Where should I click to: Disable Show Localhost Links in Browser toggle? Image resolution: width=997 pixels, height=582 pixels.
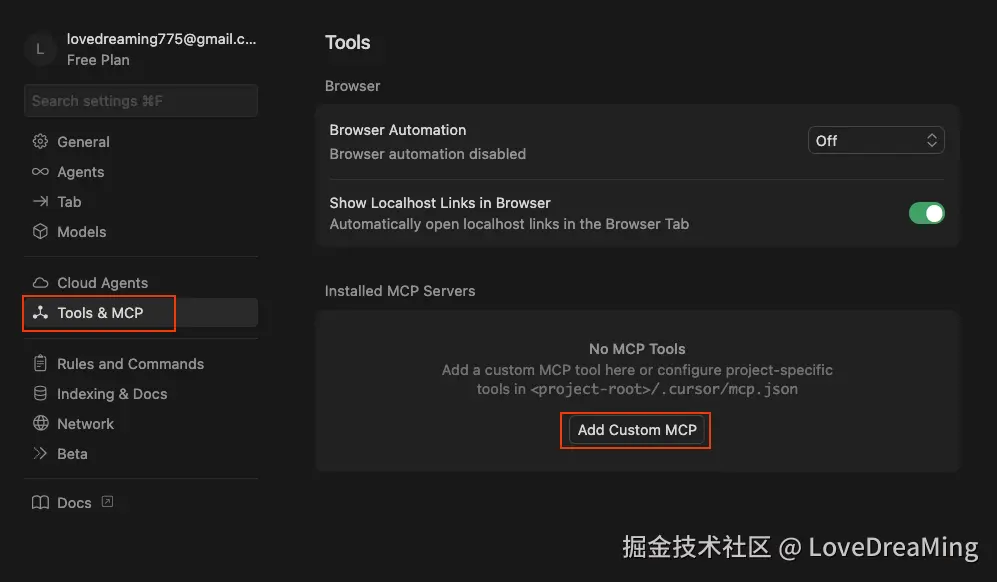click(x=926, y=213)
